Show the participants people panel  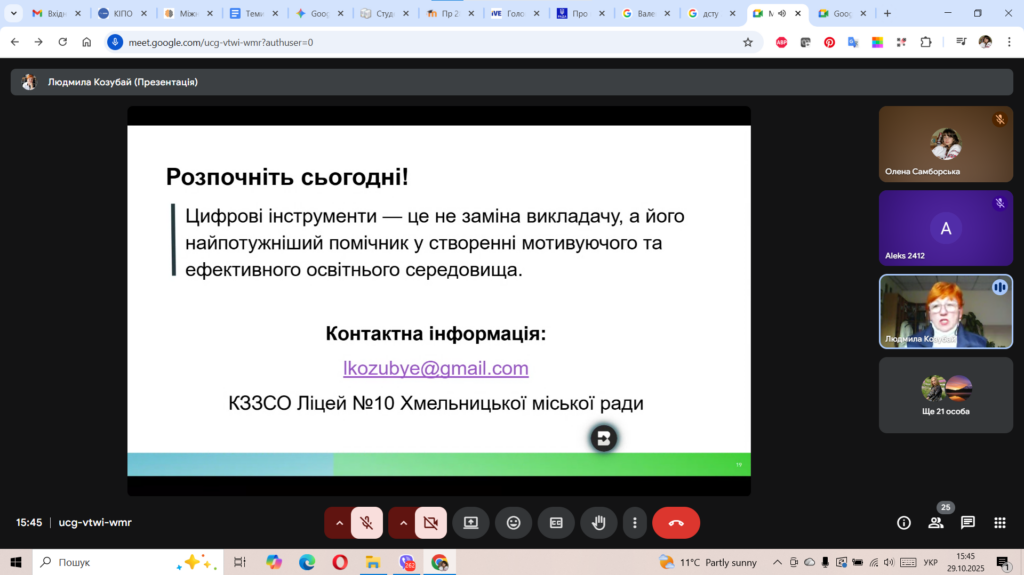coord(936,522)
